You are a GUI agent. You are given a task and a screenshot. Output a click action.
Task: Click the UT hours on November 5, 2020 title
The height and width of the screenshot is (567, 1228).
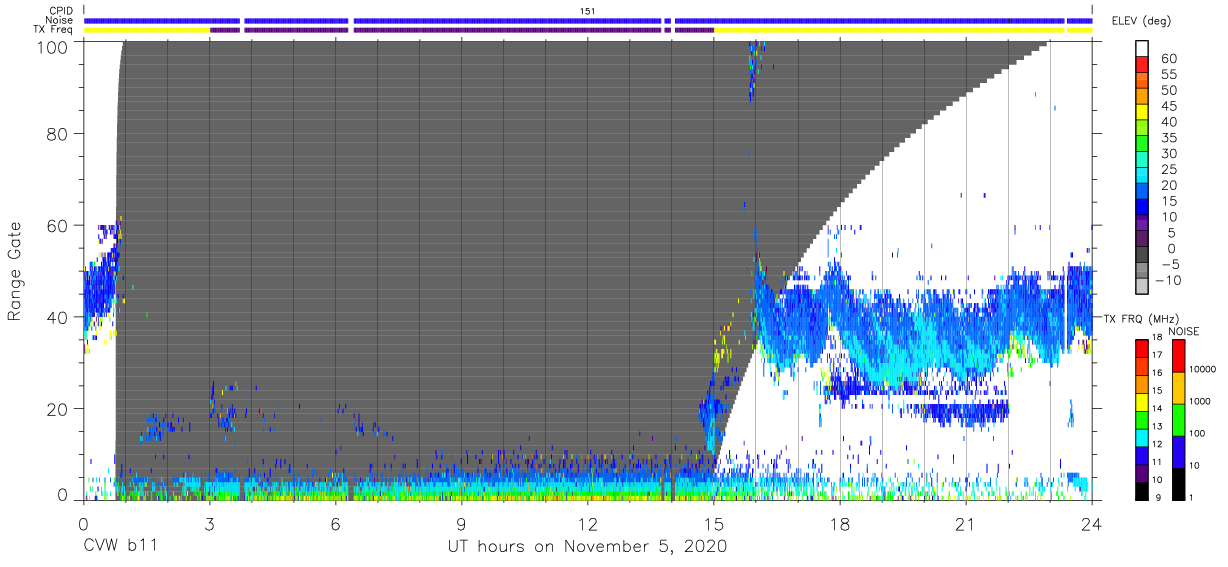[587, 547]
